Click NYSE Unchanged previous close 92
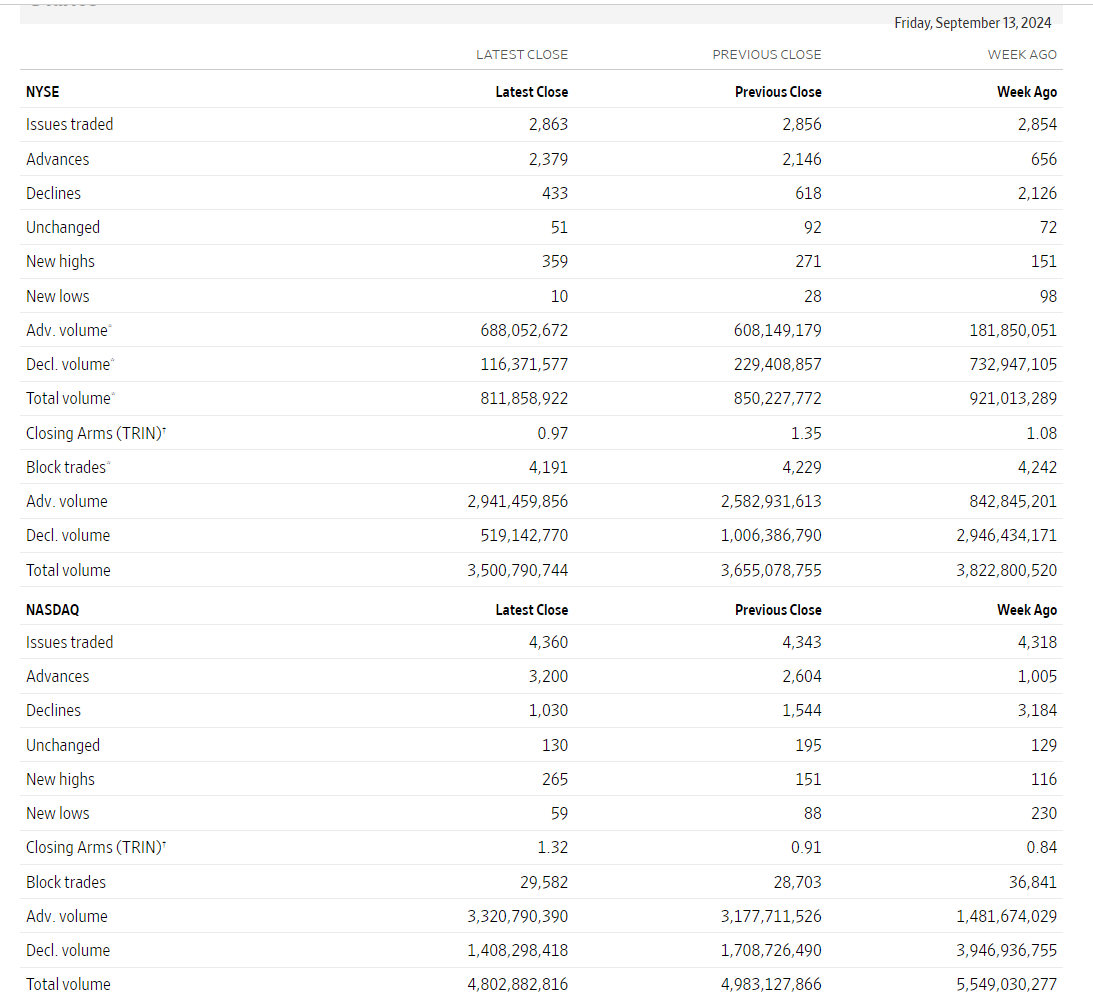 click(813, 227)
